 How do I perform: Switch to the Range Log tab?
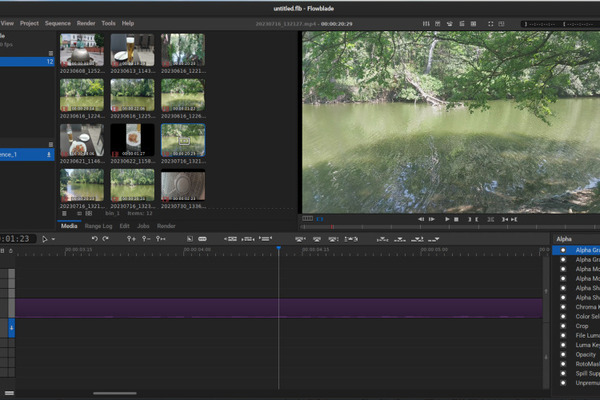(x=99, y=226)
